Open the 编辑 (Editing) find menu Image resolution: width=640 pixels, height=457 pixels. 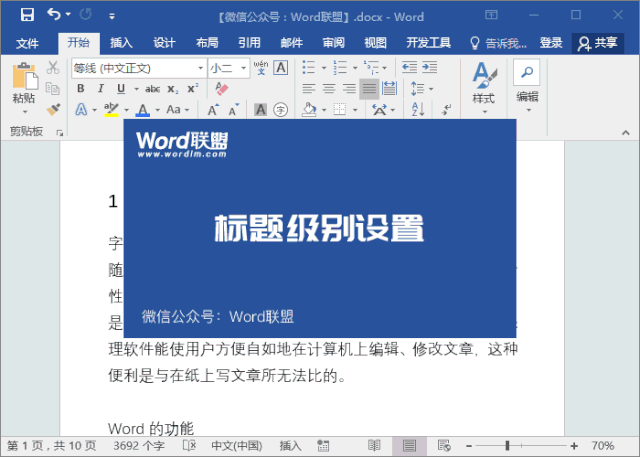(x=527, y=86)
